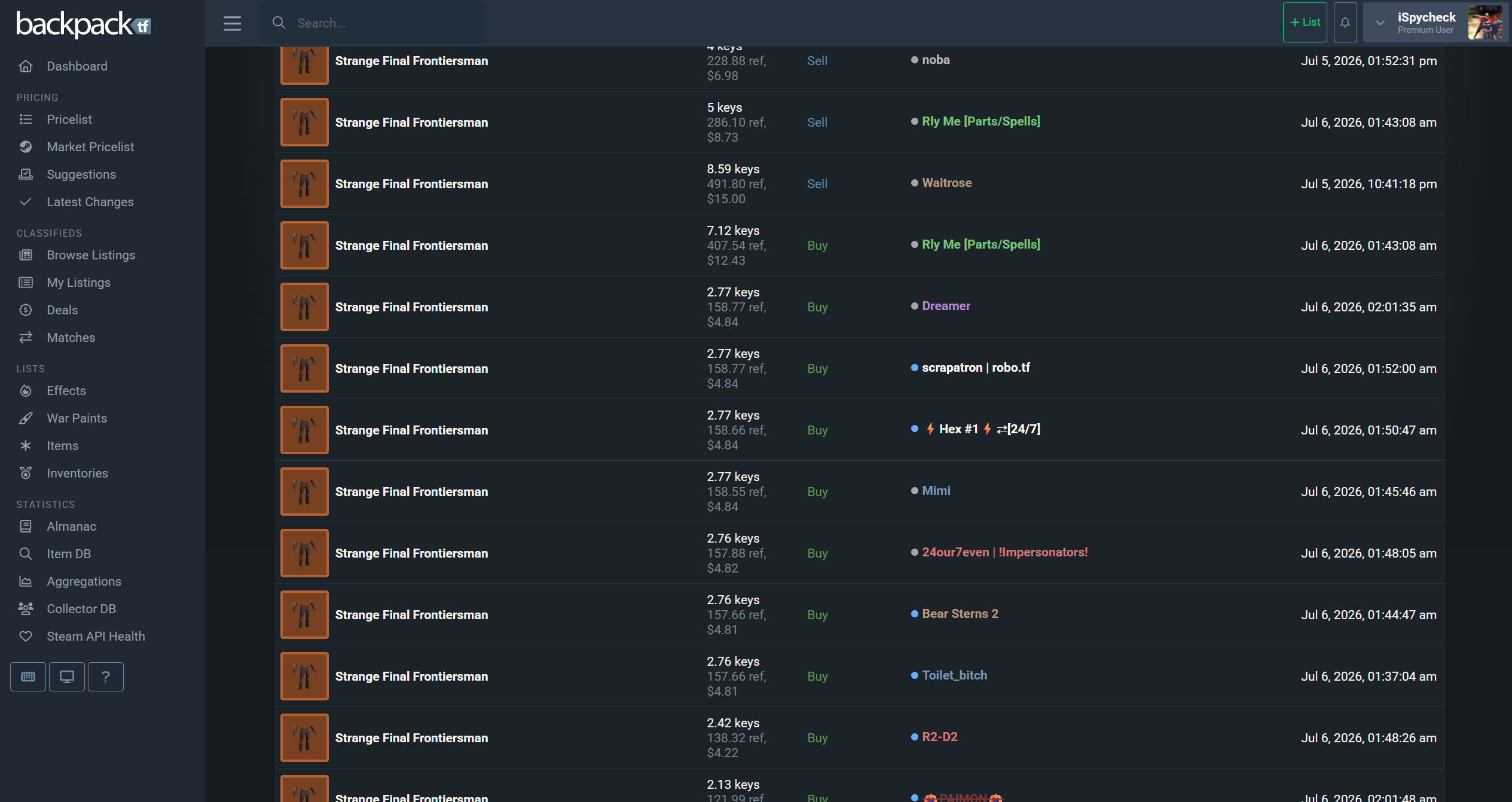Open the Browse Listings menu item

(x=91, y=255)
